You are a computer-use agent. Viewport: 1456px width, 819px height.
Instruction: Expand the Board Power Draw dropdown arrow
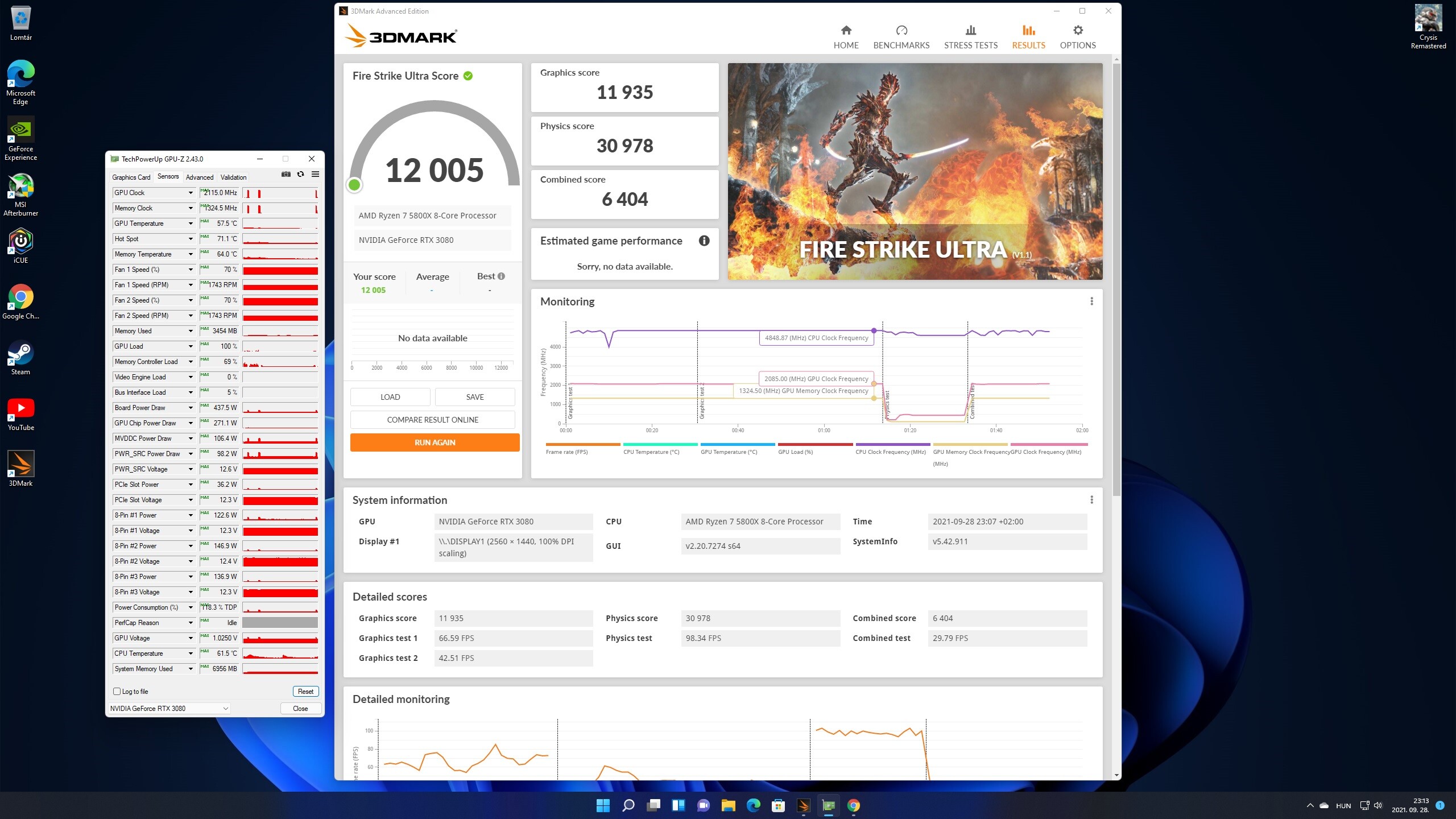point(191,408)
